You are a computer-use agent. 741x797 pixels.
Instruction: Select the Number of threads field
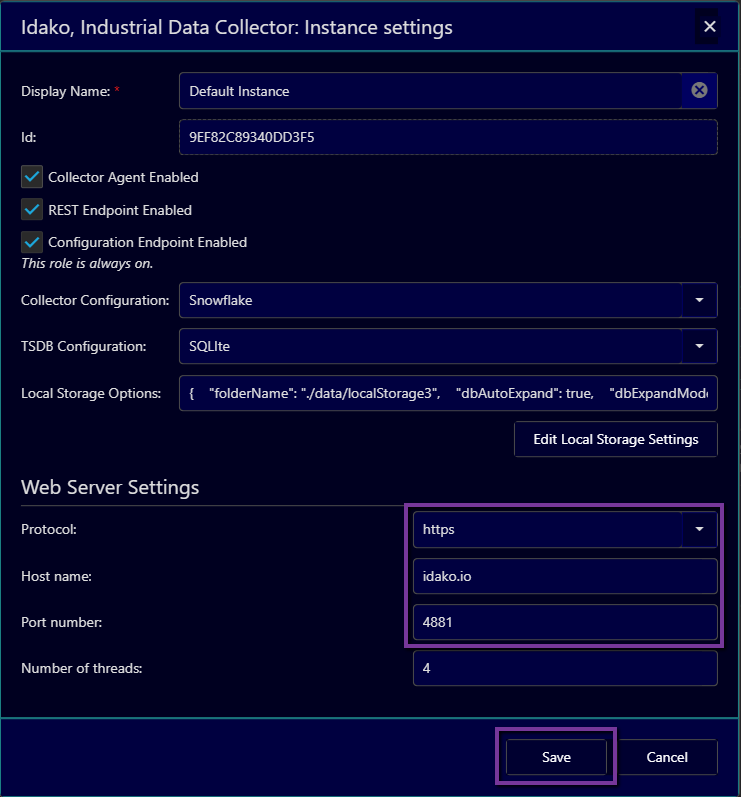(x=565, y=668)
